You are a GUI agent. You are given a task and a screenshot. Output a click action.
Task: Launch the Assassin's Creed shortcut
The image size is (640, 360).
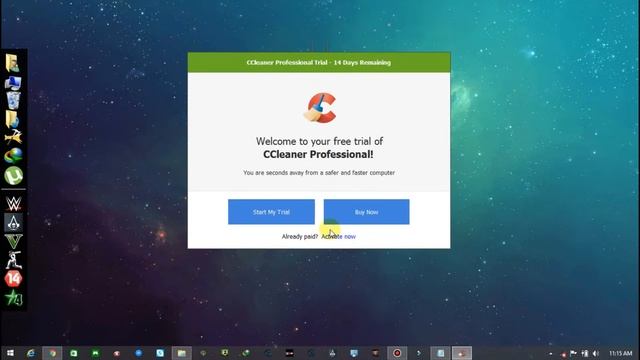13,222
